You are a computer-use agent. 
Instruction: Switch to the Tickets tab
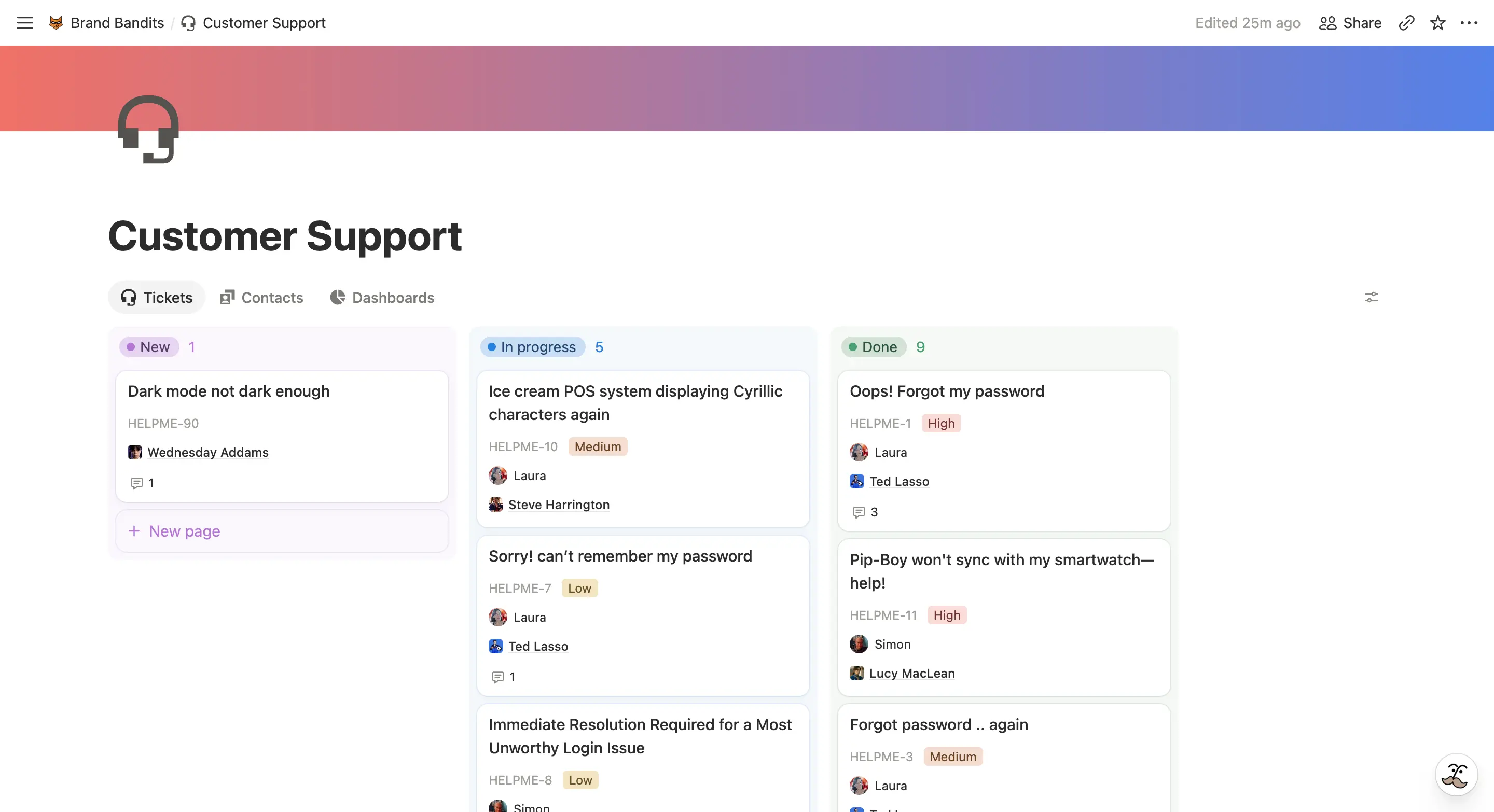157,297
